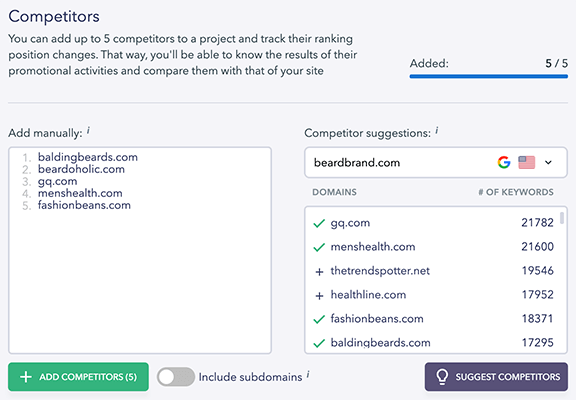Add thetrendspotter.net using its plus icon

point(319,272)
